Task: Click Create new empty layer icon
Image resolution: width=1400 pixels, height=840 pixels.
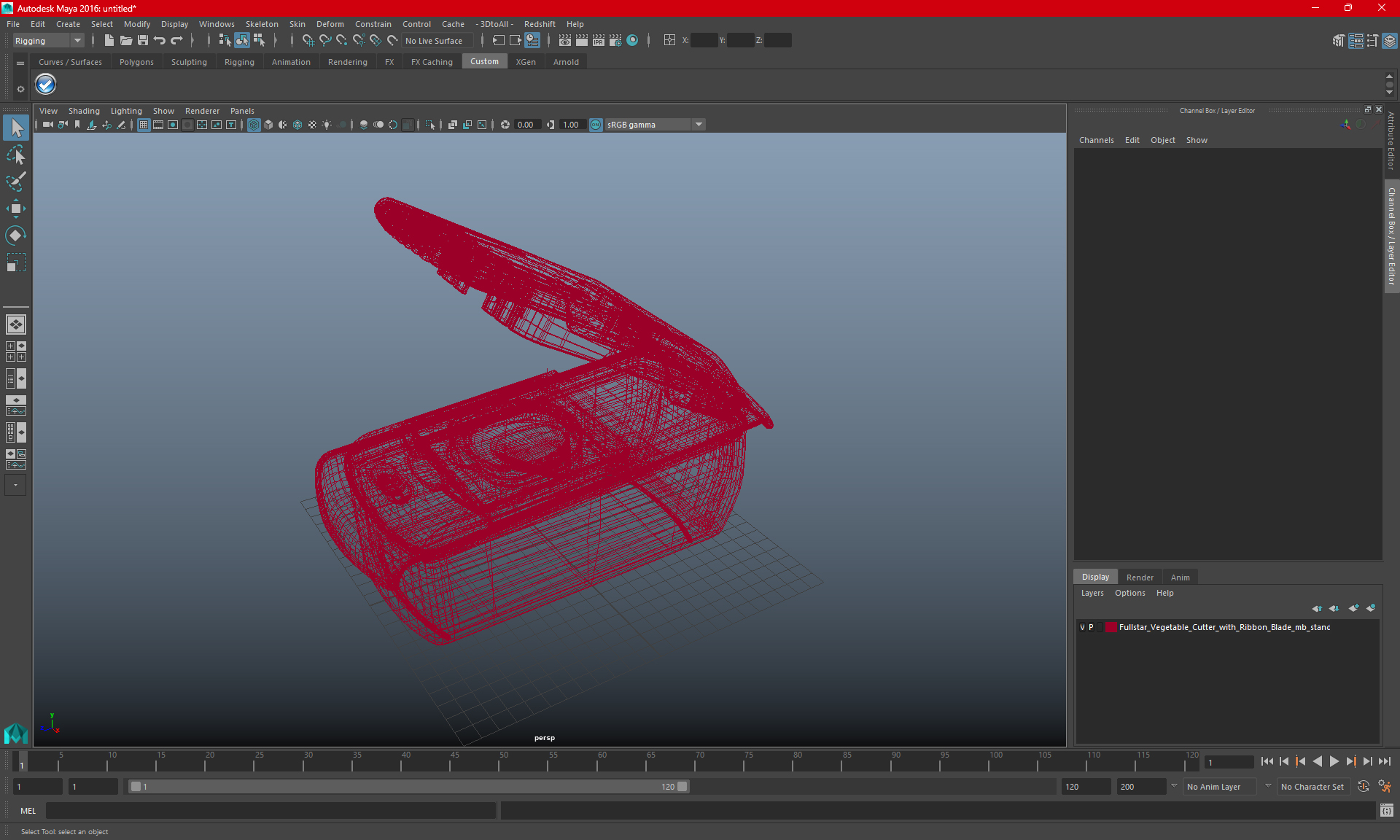Action: (1353, 608)
